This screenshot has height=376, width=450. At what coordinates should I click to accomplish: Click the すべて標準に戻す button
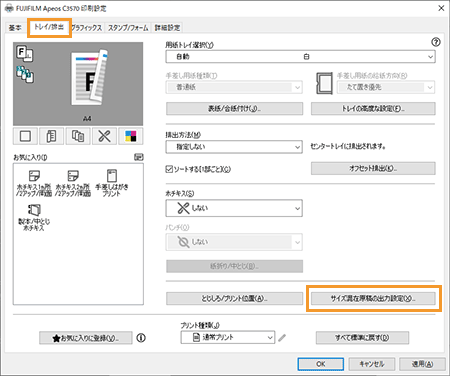[x=362, y=338]
